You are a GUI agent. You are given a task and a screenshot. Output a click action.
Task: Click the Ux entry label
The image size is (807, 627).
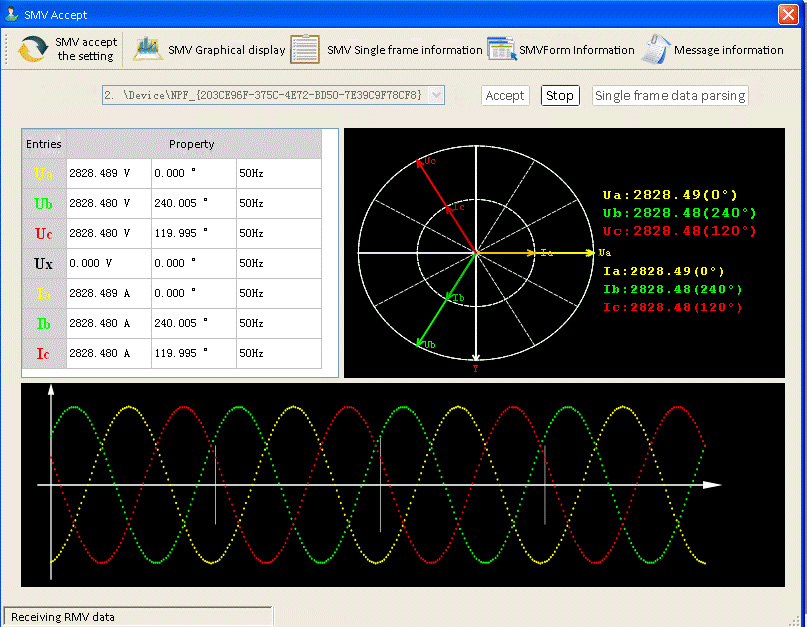pyautogui.click(x=43, y=264)
